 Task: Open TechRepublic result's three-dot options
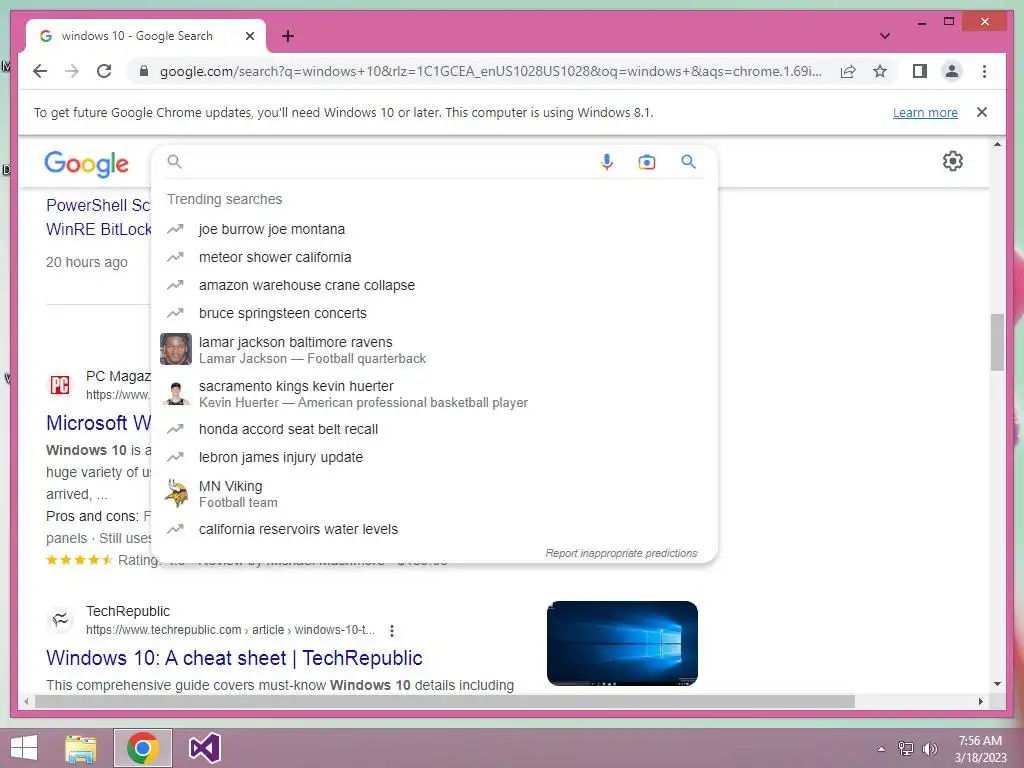coord(392,631)
